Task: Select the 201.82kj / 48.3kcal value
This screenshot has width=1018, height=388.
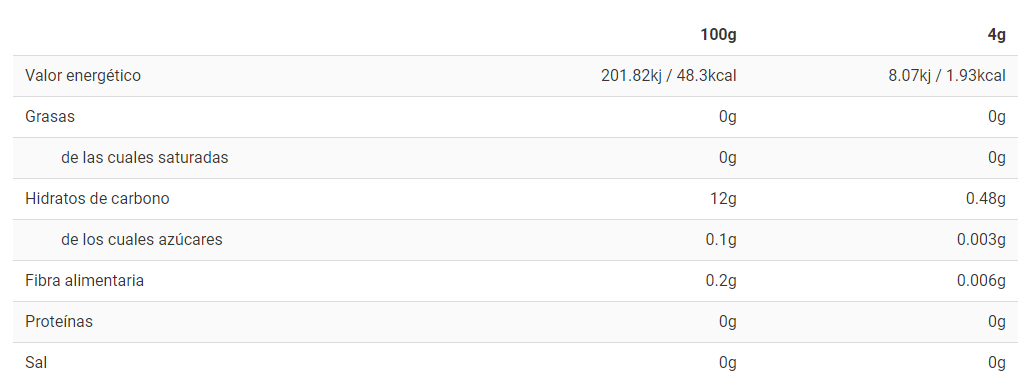Action: pyautogui.click(x=669, y=76)
